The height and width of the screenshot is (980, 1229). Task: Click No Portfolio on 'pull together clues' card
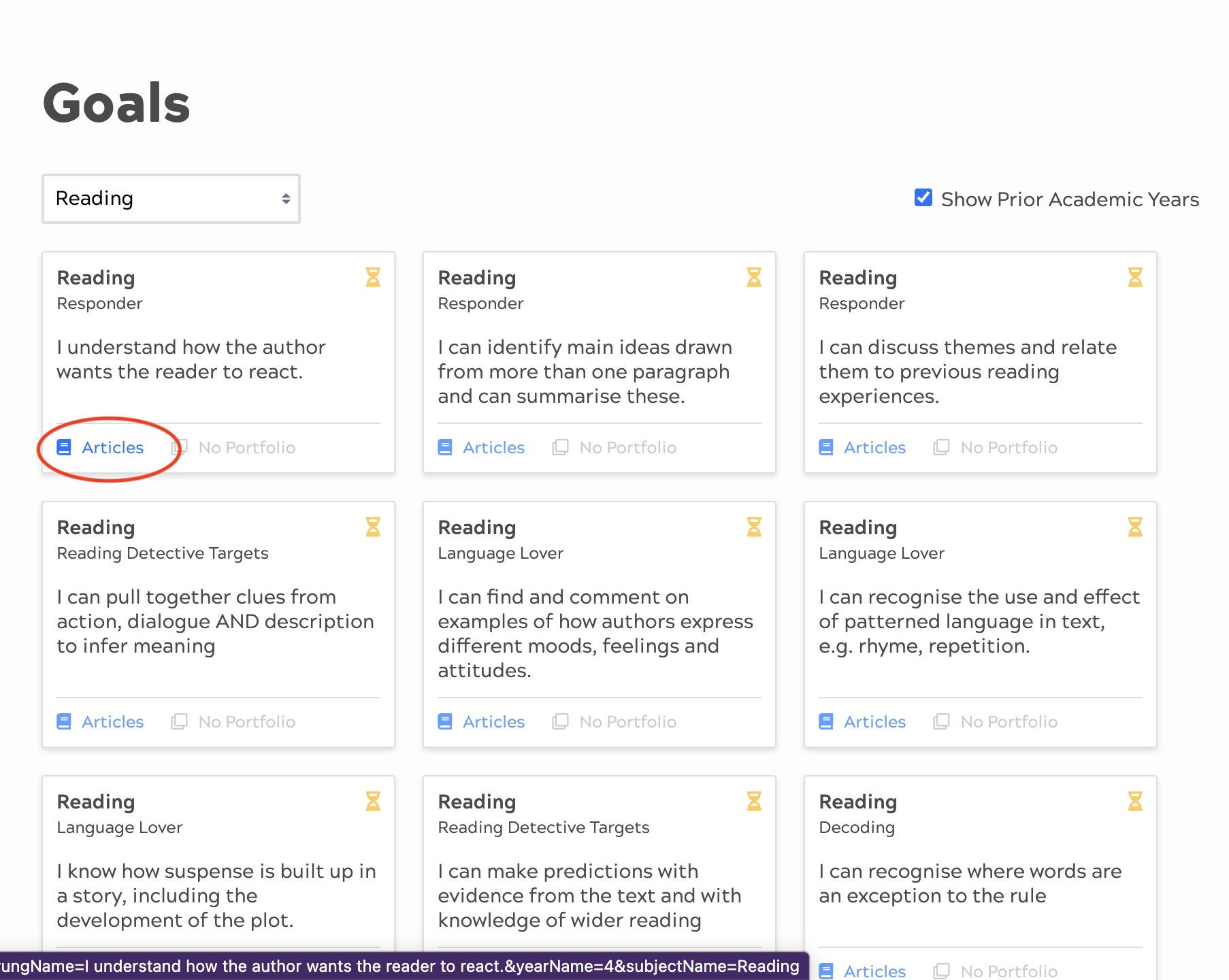click(246, 721)
